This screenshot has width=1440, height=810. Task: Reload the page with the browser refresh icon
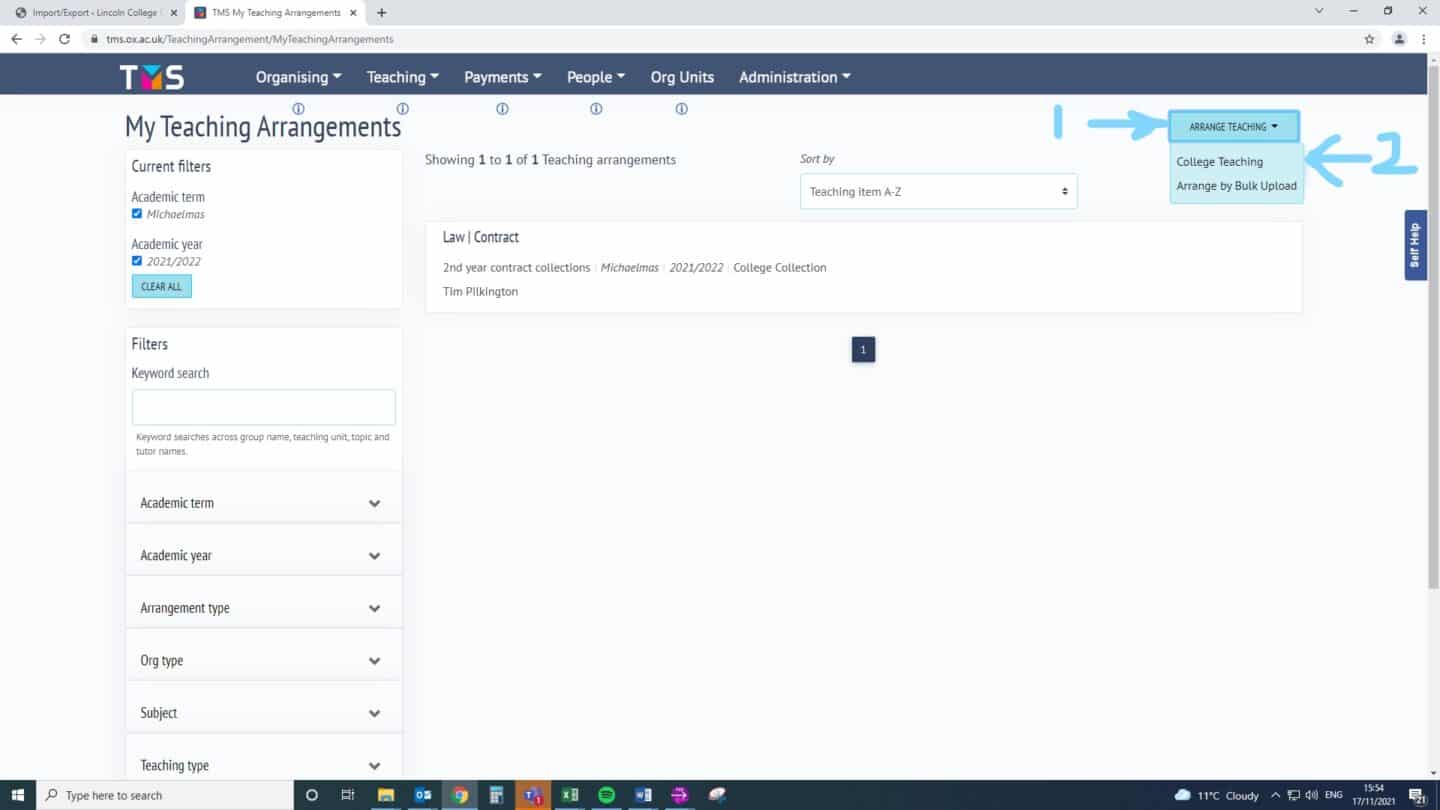[x=65, y=39]
